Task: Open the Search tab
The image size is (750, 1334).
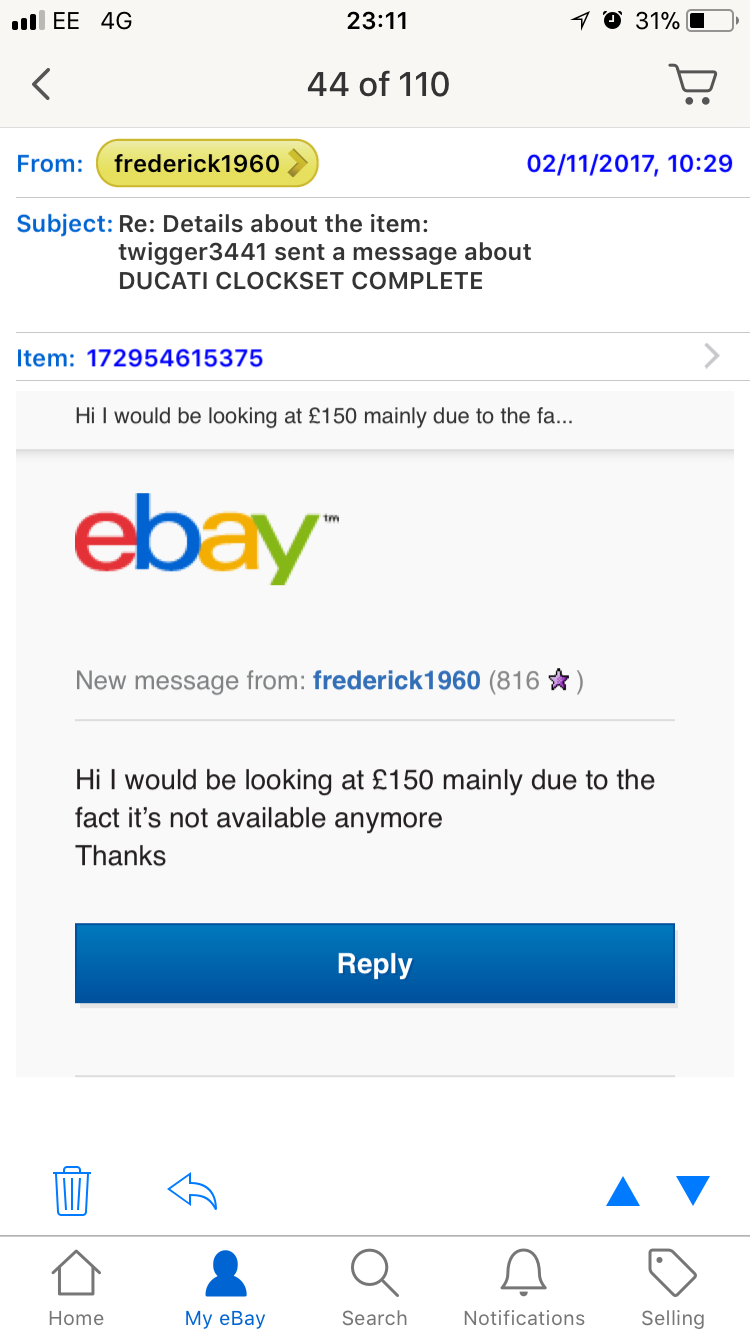Action: click(x=375, y=1290)
